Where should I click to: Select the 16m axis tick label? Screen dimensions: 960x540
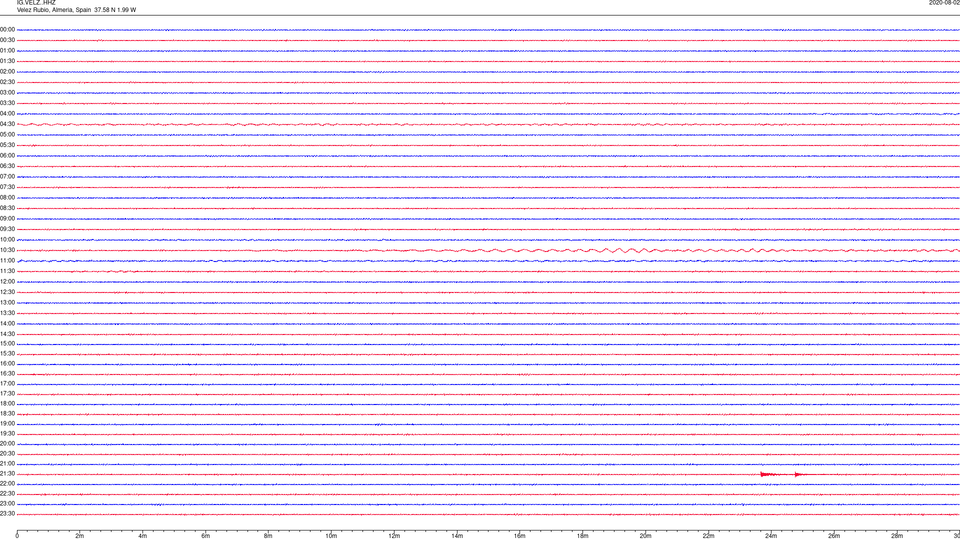(x=520, y=536)
